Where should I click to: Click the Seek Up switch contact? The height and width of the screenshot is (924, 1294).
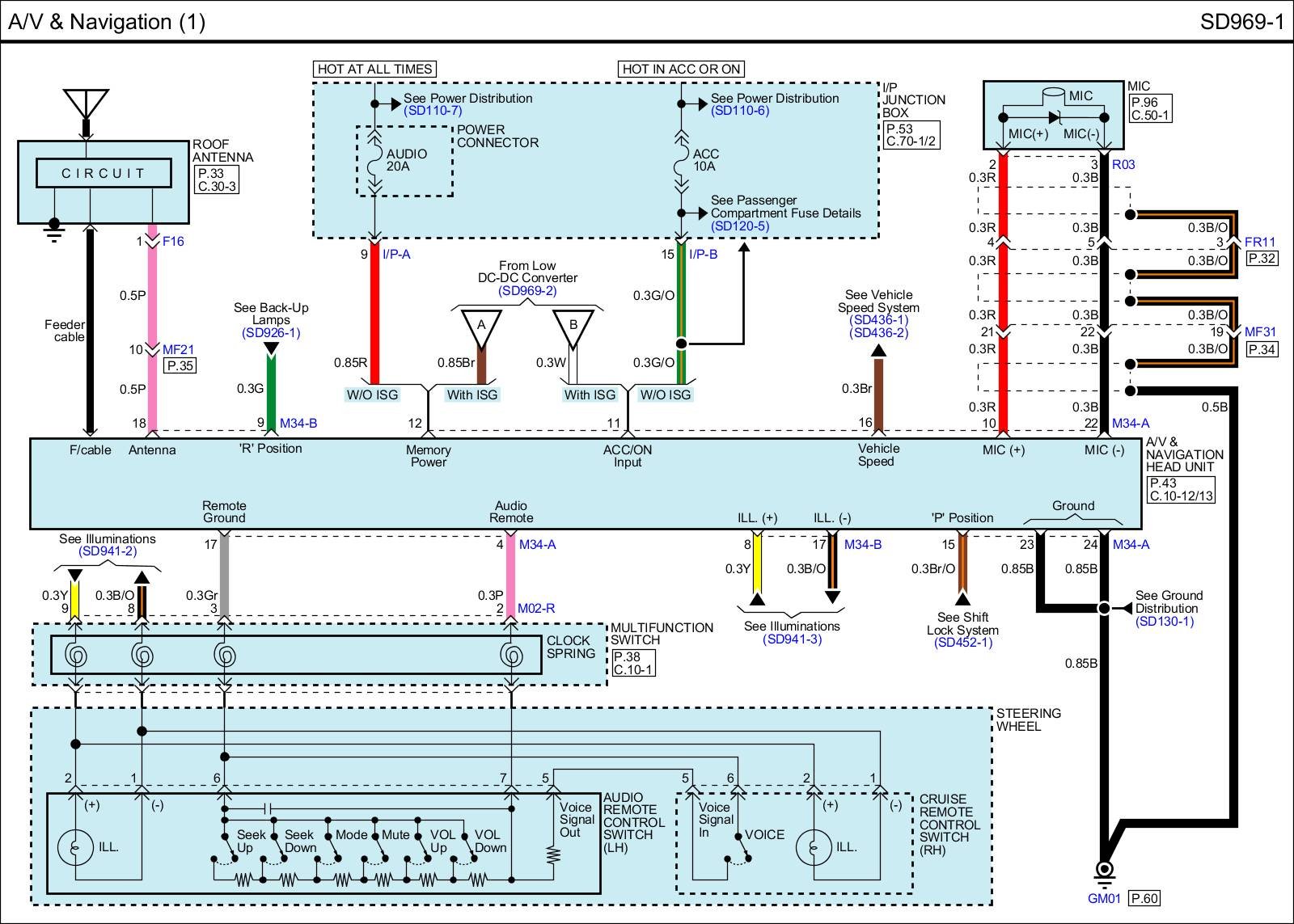(227, 849)
